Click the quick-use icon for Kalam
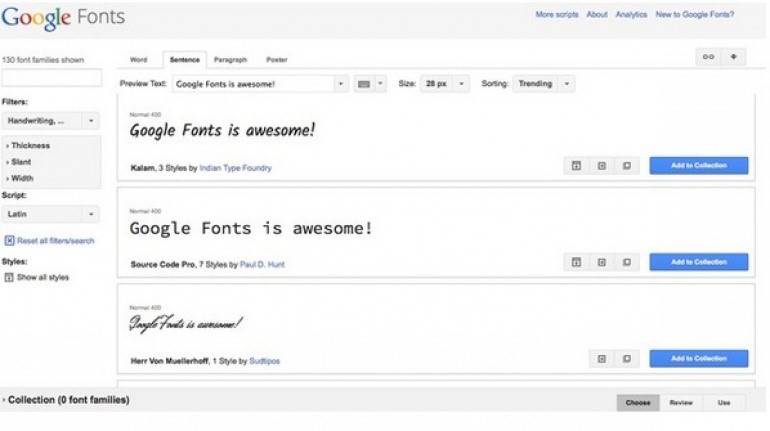Image resolution: width=770 pixels, height=431 pixels. (x=602, y=166)
